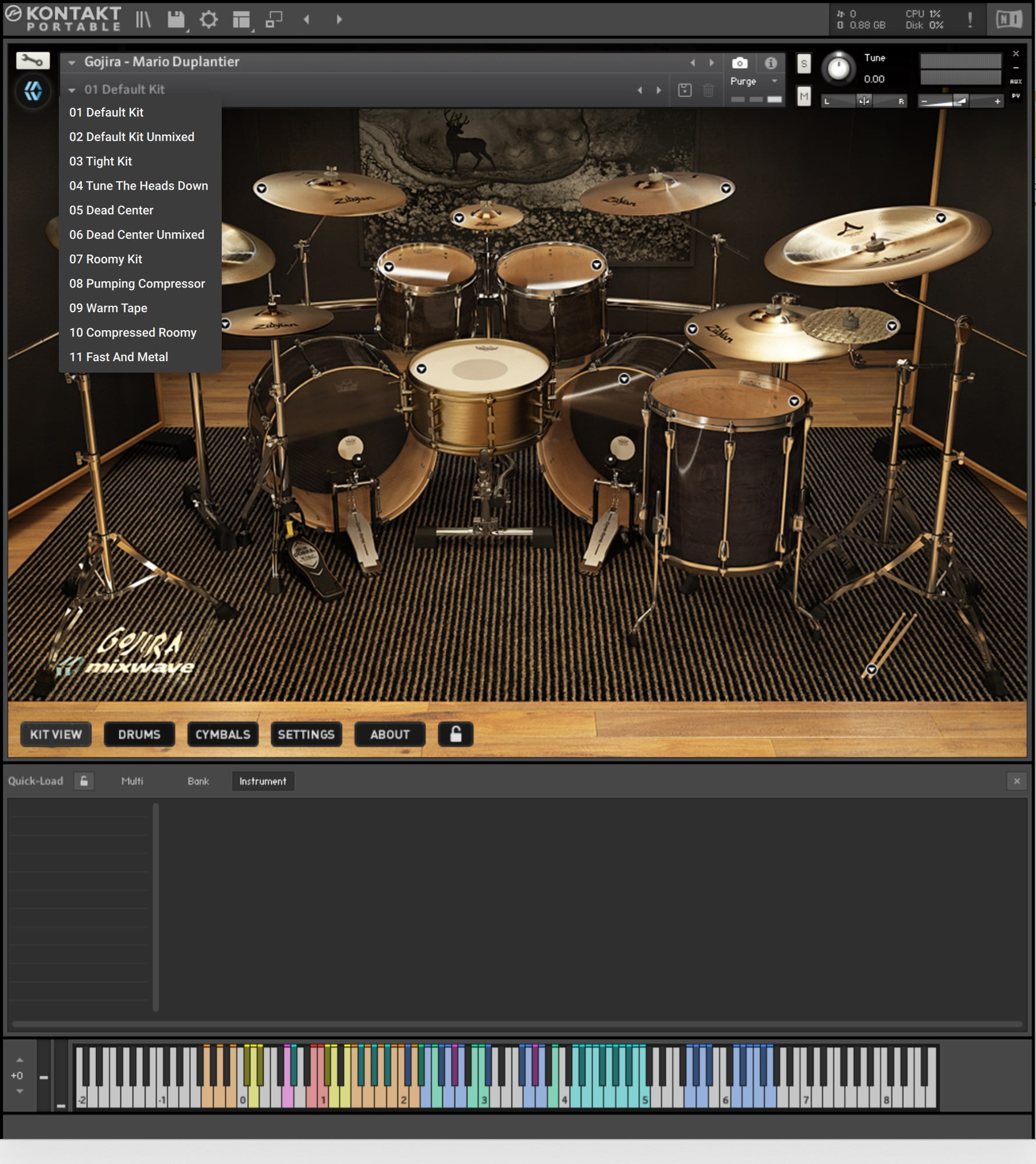The width and height of the screenshot is (1036, 1164).
Task: Delete the snapshot with the trash icon
Action: point(708,90)
